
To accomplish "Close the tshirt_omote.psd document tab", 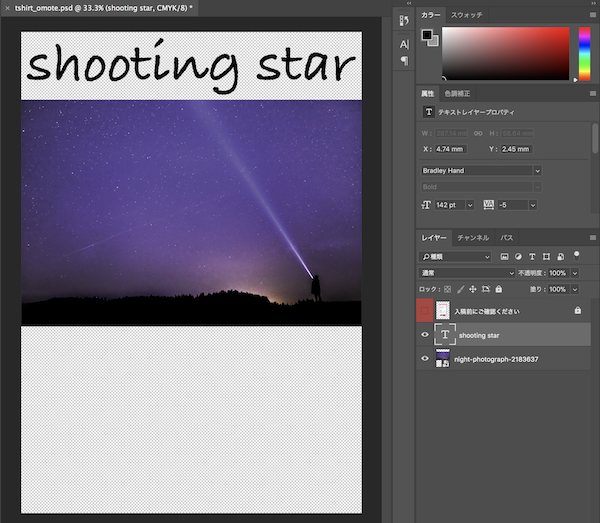I will tap(7, 8).
